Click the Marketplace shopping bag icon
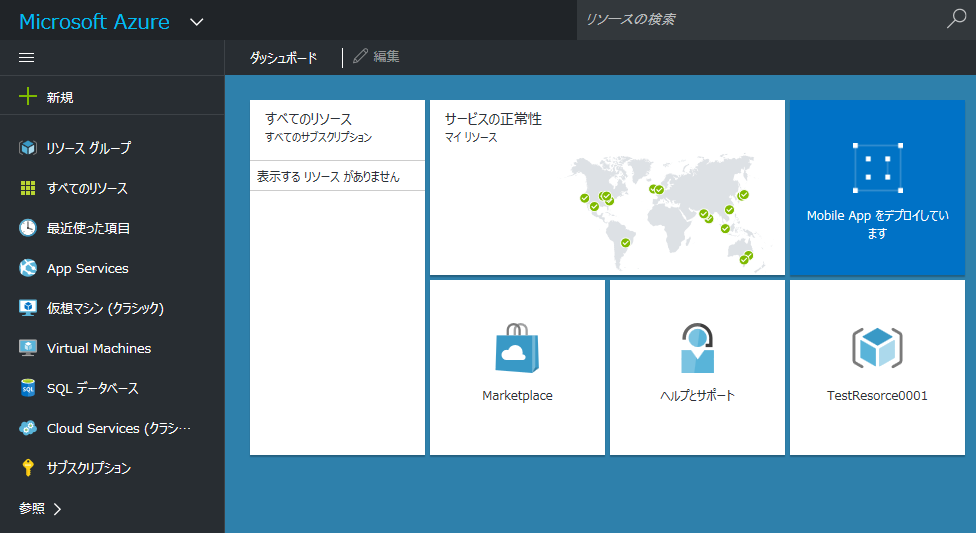This screenshot has height=533, width=976. click(517, 348)
